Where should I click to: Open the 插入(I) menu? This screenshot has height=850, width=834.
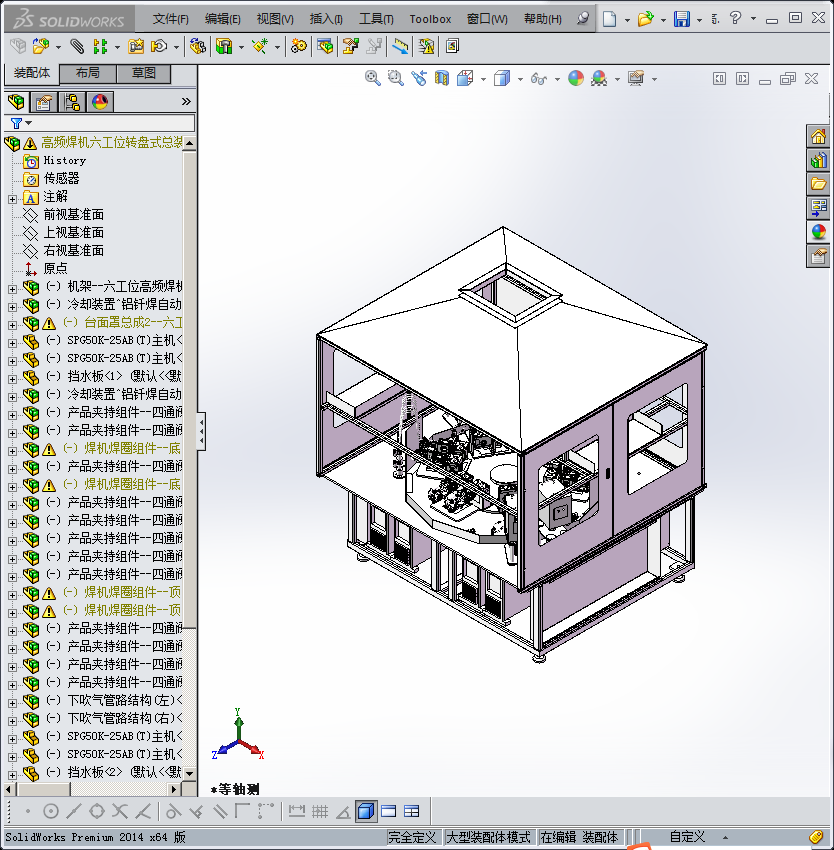326,19
